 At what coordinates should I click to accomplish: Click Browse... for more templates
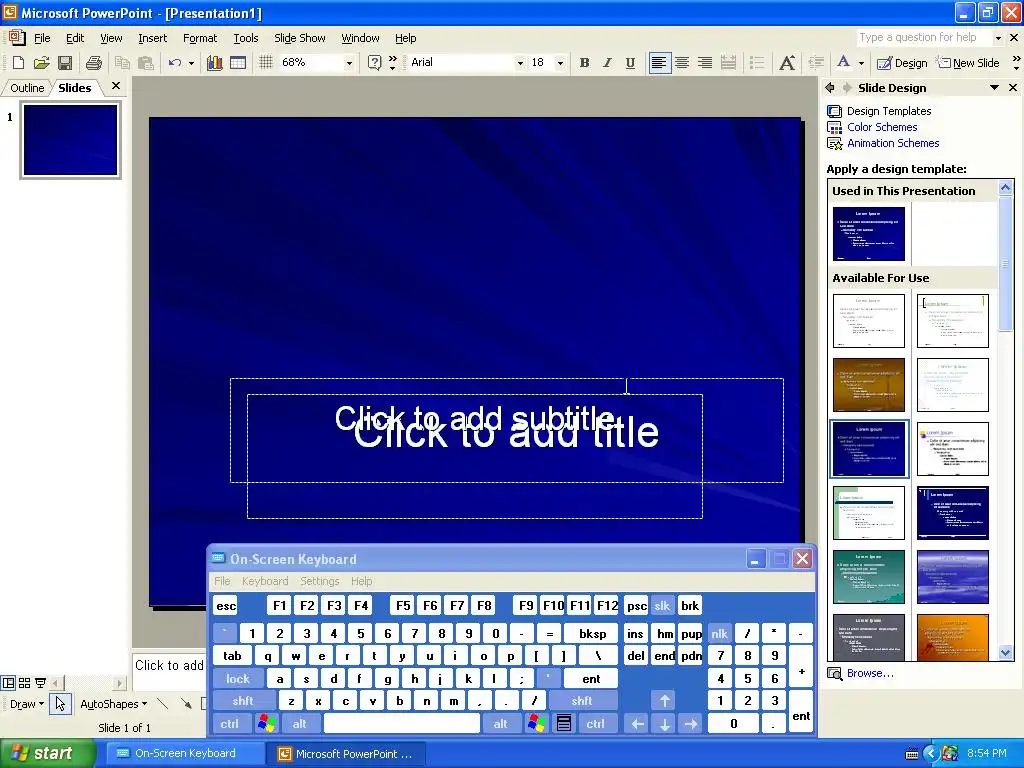pos(870,673)
